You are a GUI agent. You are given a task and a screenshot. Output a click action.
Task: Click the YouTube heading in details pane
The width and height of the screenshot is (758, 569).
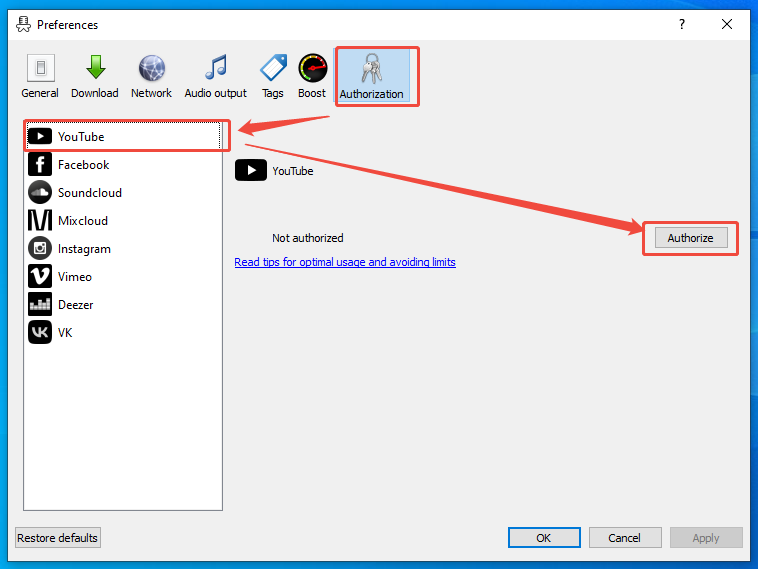tap(292, 171)
